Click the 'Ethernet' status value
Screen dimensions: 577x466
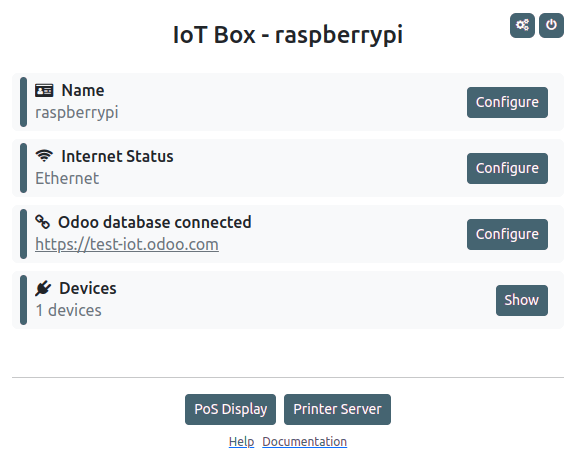(x=67, y=179)
